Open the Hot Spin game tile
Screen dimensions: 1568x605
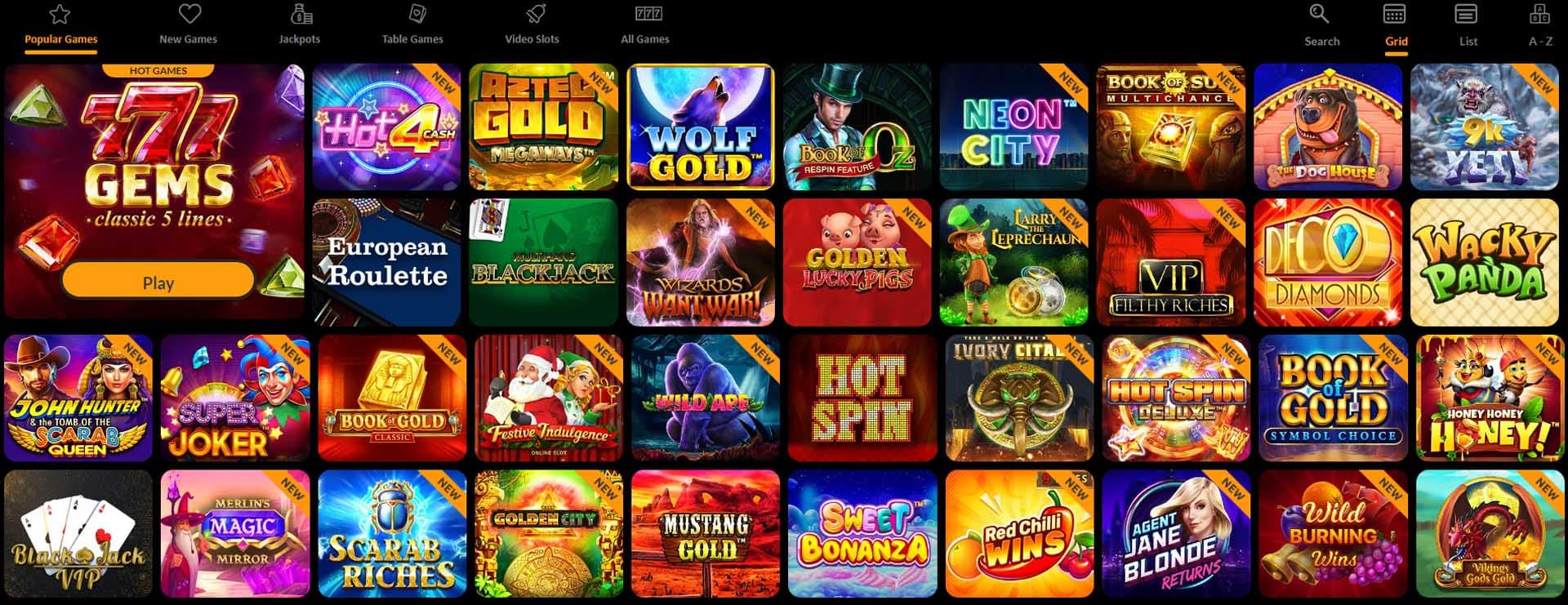862,398
